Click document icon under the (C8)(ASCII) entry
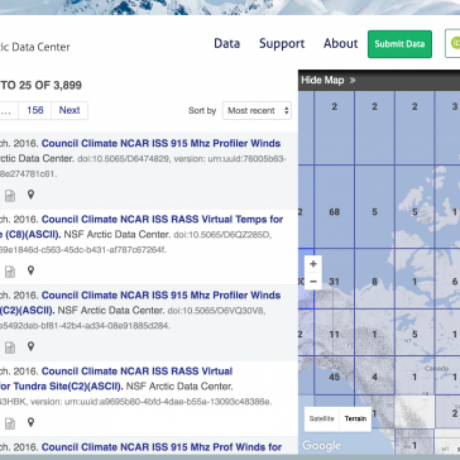This screenshot has width=460, height=460. [10, 272]
